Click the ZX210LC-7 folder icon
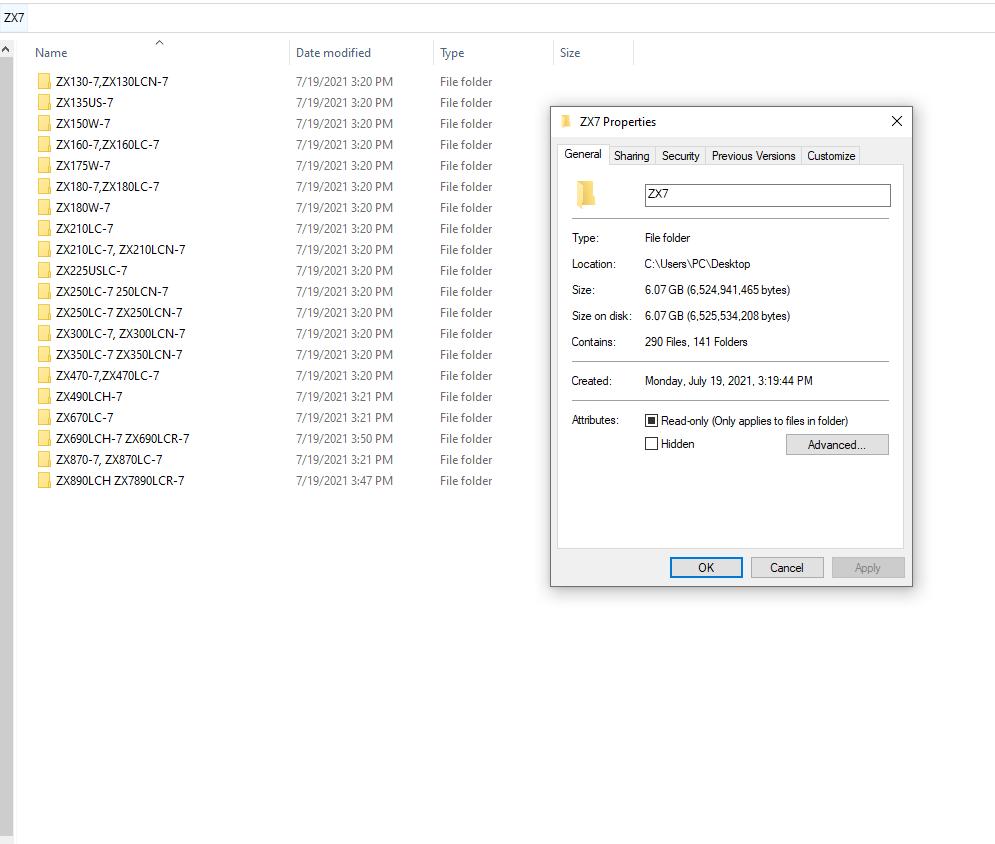 tap(44, 228)
